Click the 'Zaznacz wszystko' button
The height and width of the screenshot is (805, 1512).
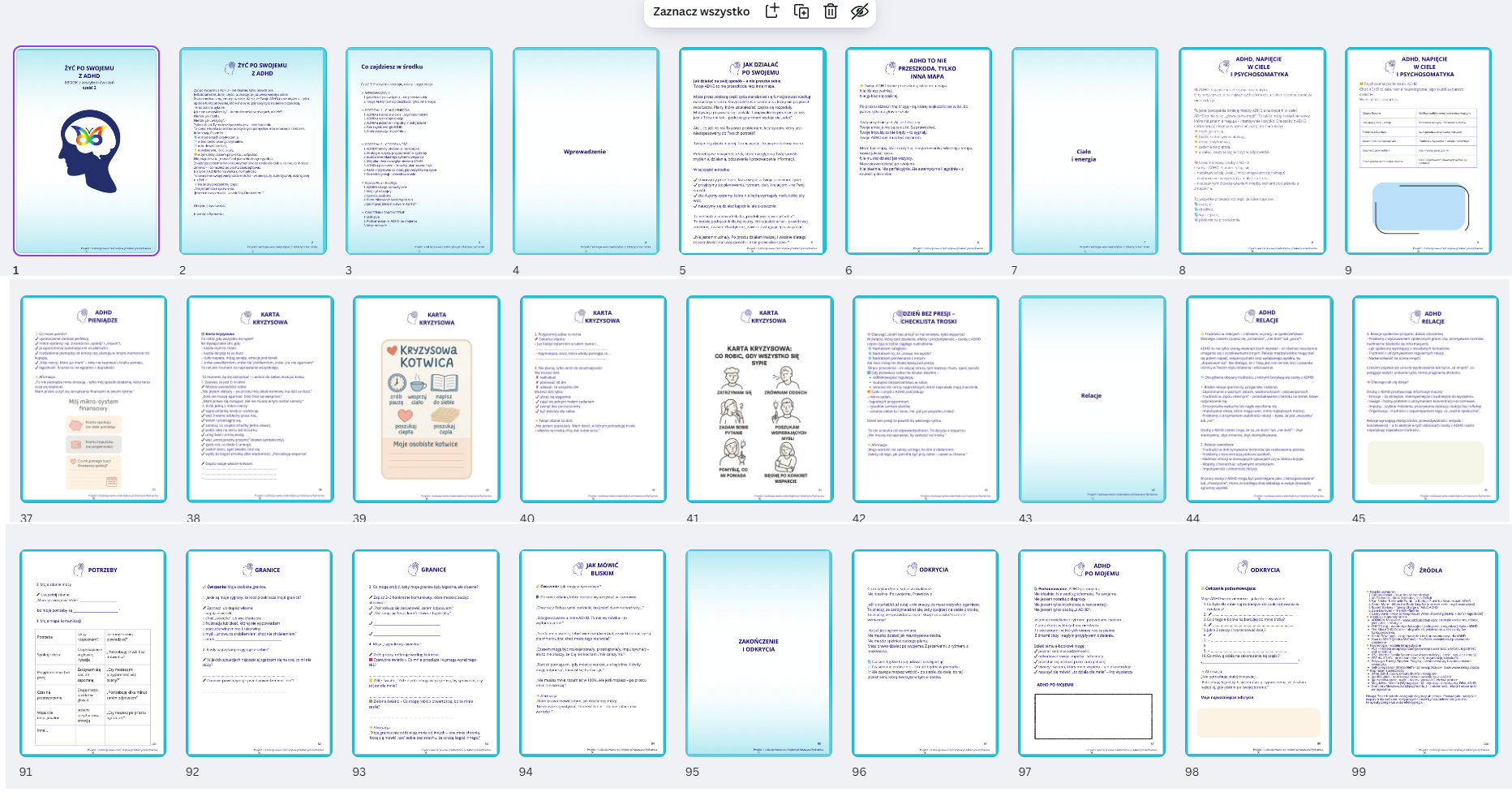[701, 11]
